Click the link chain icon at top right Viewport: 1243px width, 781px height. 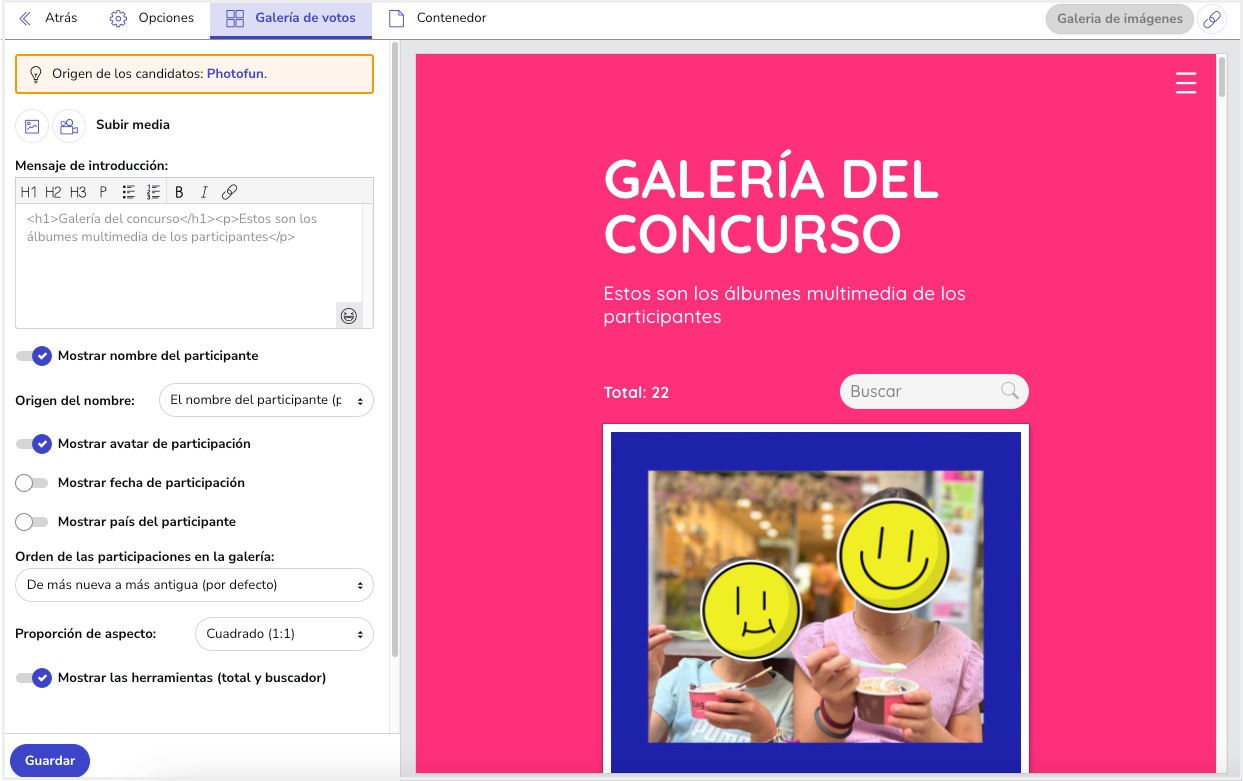[1212, 19]
